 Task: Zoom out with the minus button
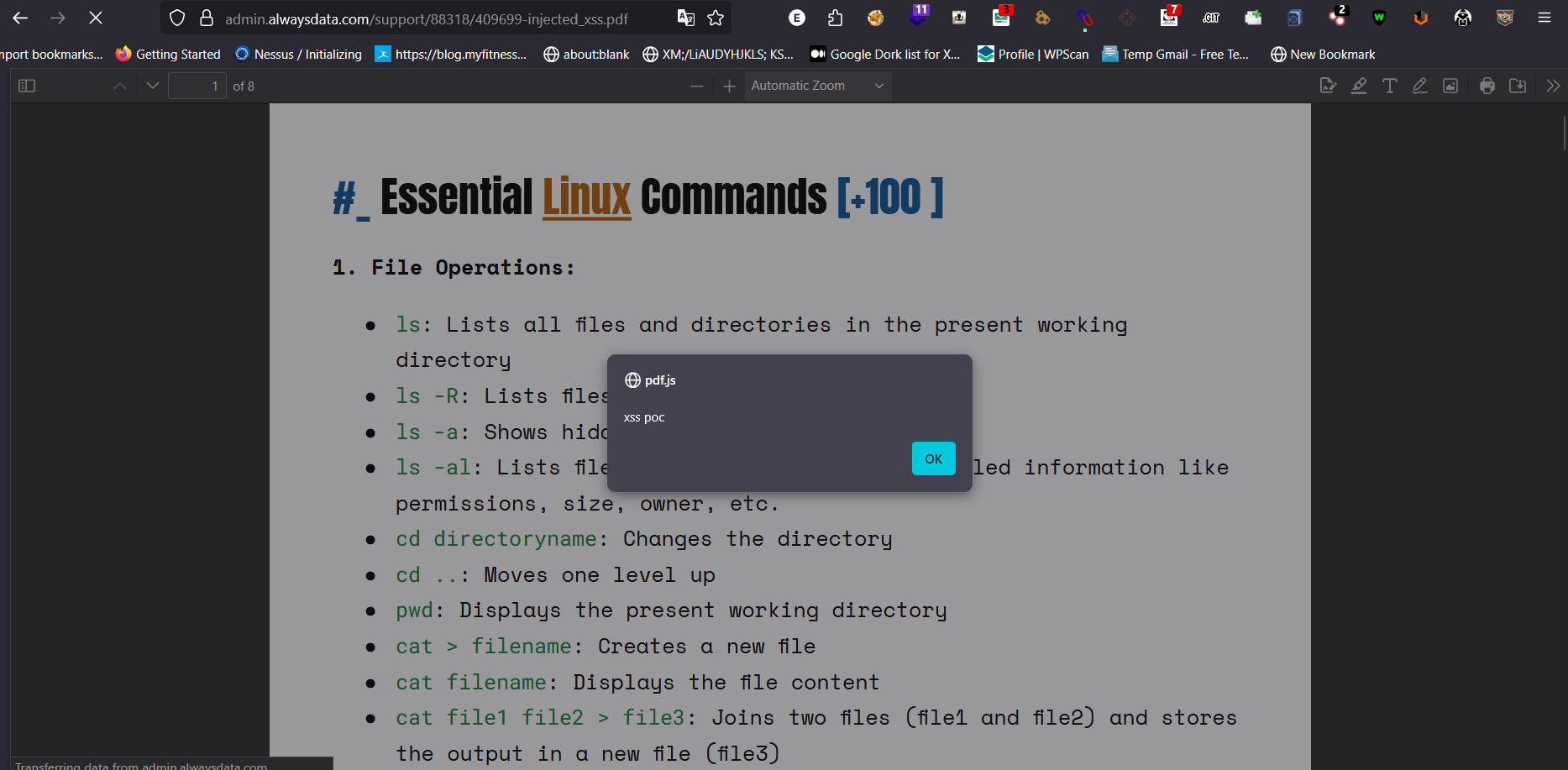[696, 86]
